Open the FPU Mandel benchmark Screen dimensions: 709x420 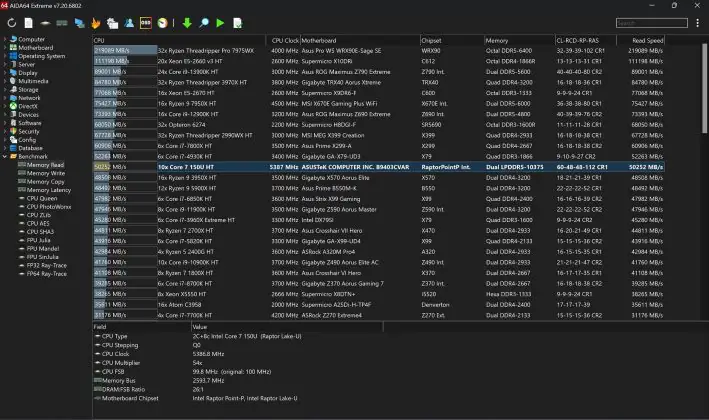(43, 249)
